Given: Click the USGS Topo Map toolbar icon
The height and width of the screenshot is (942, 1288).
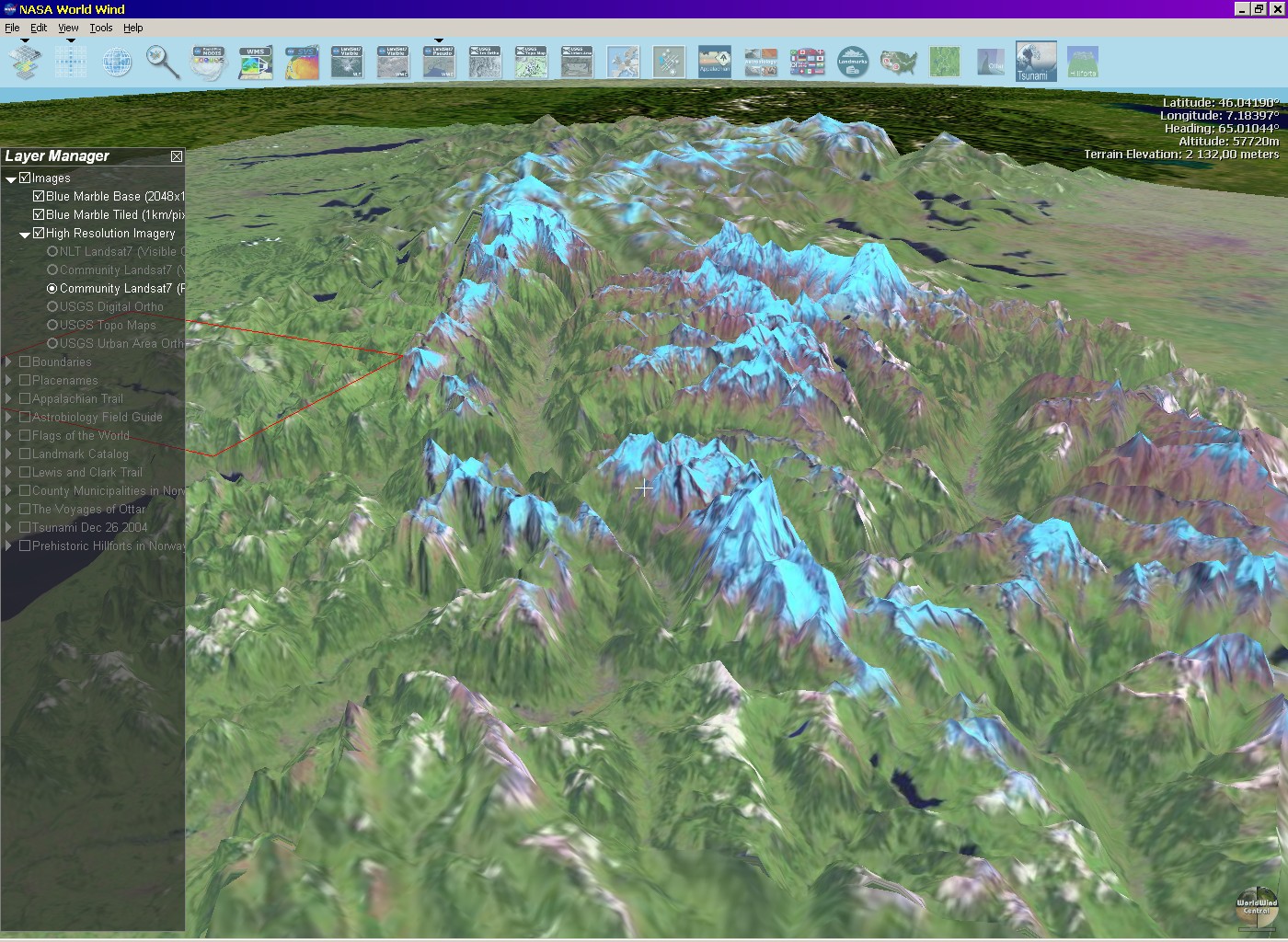Looking at the screenshot, I should pos(532,63).
